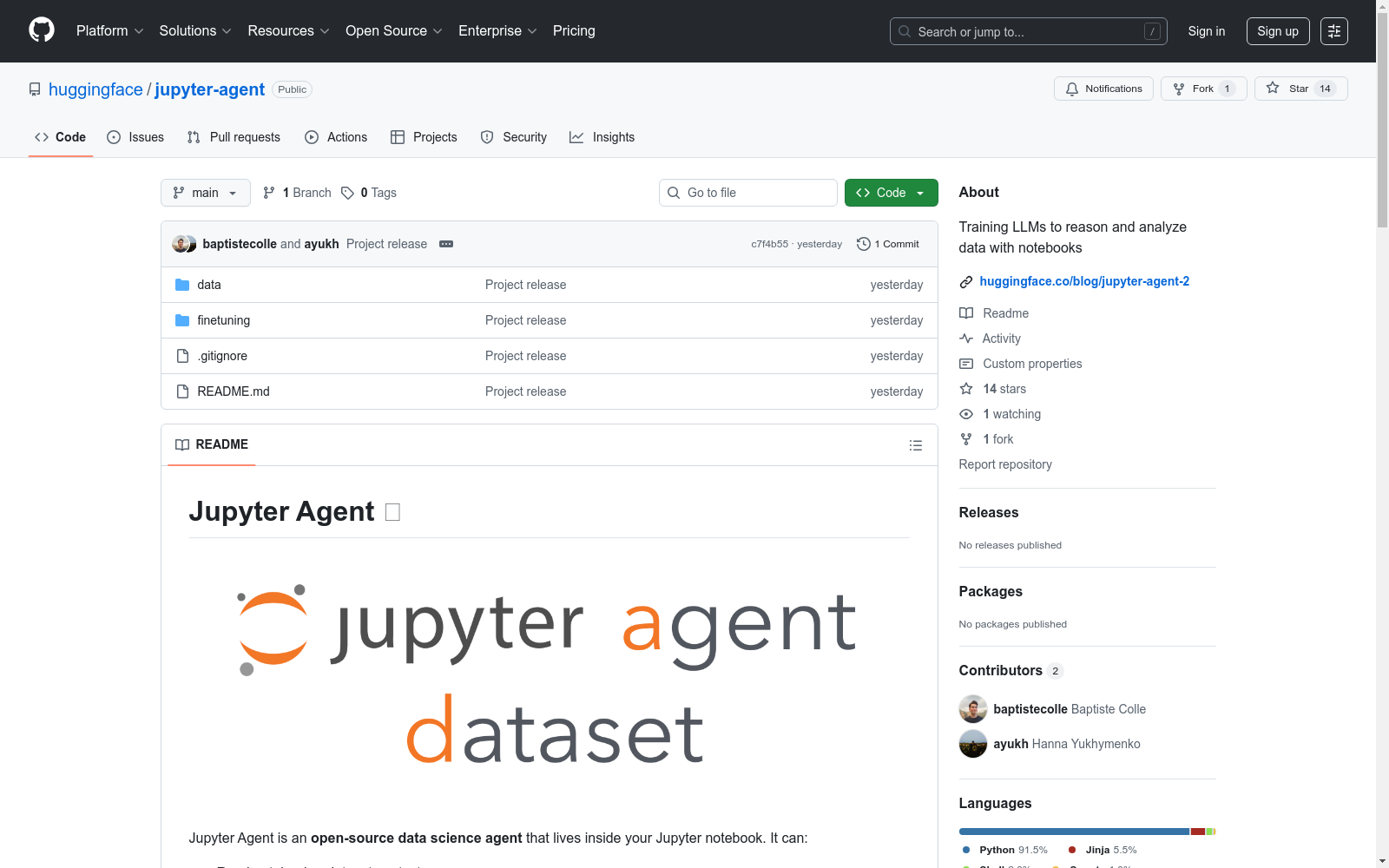
Task: Click the commit authors' avatar stack
Action: coord(184,244)
